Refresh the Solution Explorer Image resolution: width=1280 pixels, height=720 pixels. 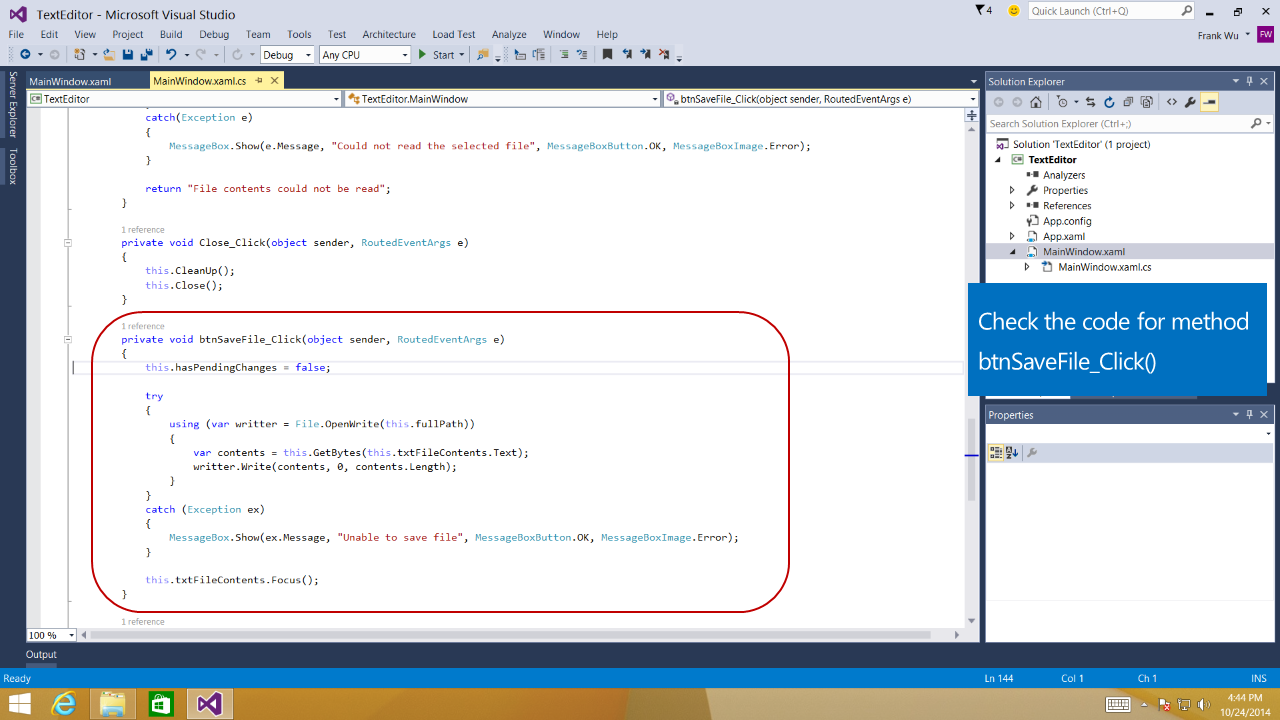(x=1109, y=102)
